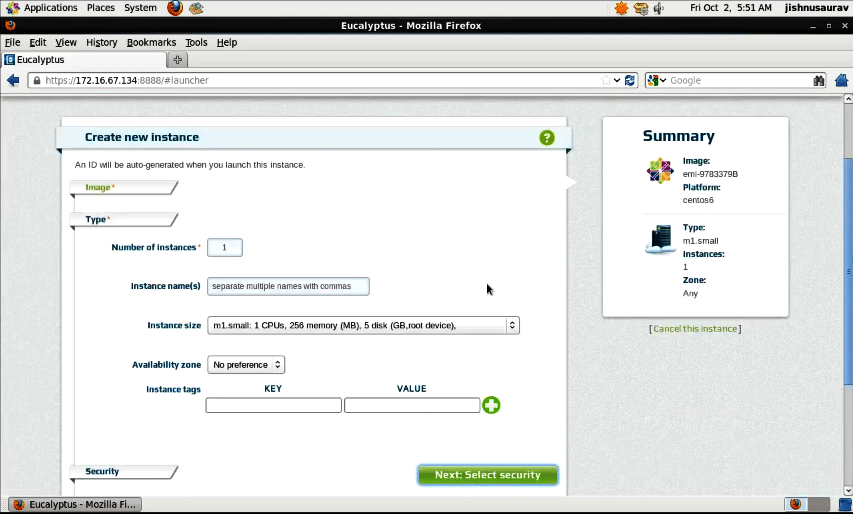The width and height of the screenshot is (853, 514).
Task: Click the browser back arrow button
Action: tap(13, 80)
